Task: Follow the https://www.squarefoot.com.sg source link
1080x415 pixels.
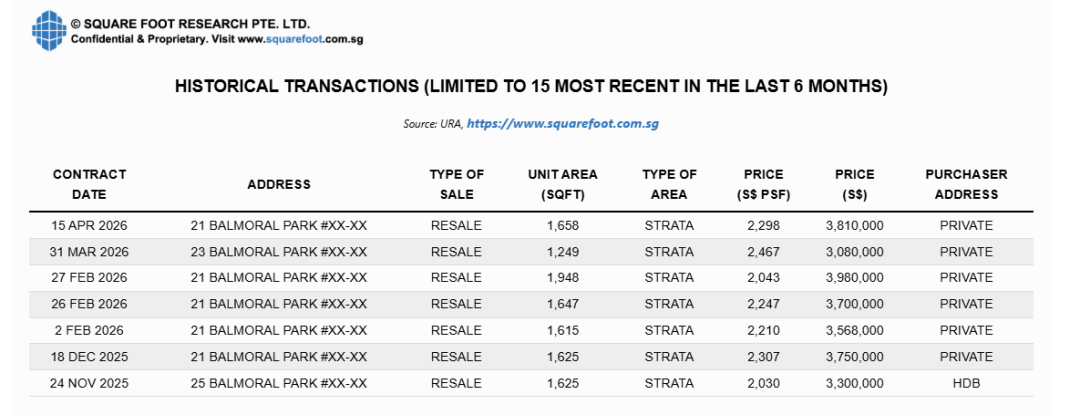Action: coord(562,124)
